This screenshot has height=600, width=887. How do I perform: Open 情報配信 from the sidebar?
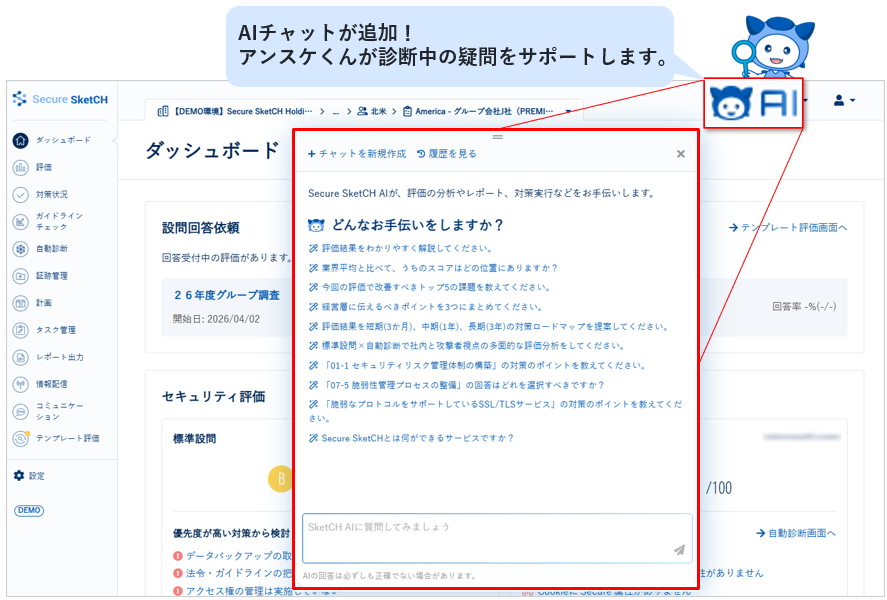coord(21,384)
